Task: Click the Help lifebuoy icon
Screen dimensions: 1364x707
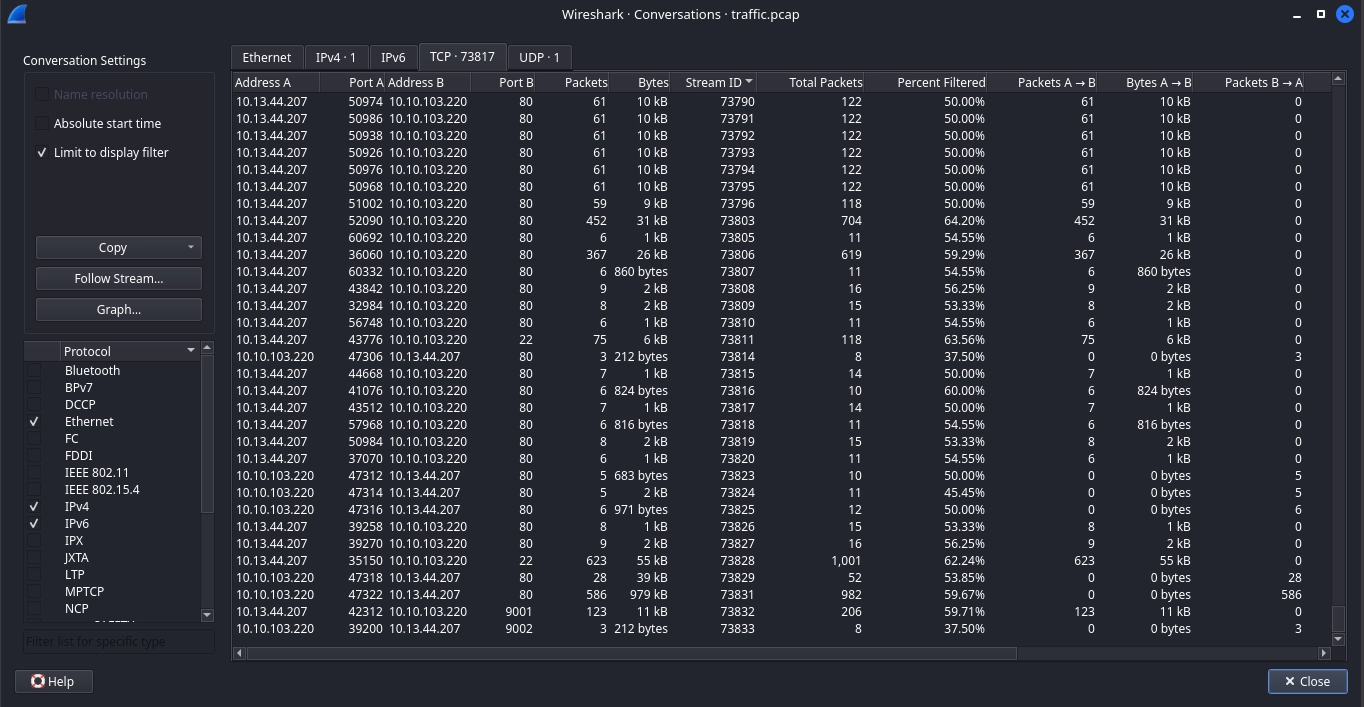Action: (38, 681)
